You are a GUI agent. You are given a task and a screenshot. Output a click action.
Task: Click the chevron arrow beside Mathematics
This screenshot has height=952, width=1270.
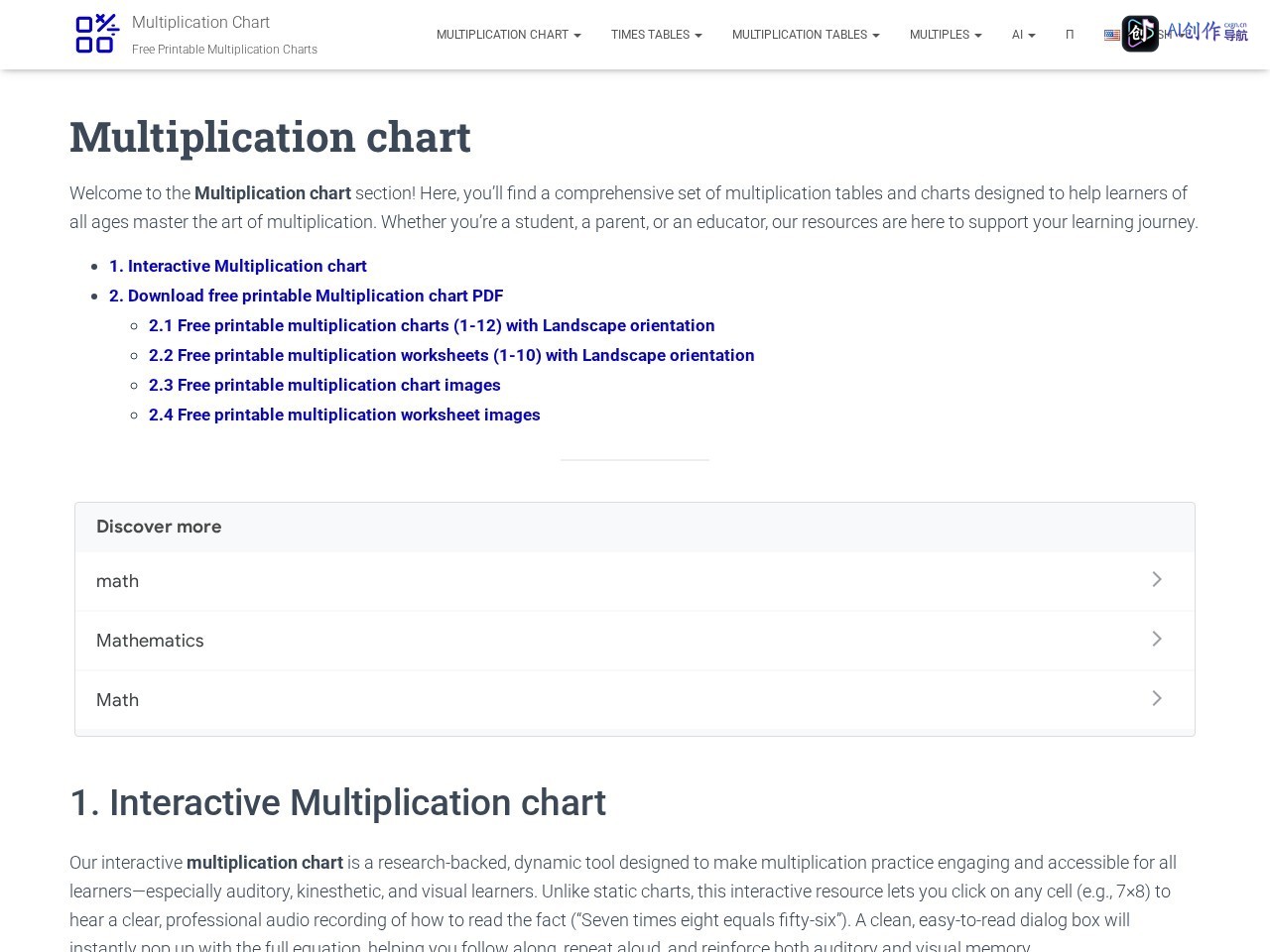tap(1157, 639)
